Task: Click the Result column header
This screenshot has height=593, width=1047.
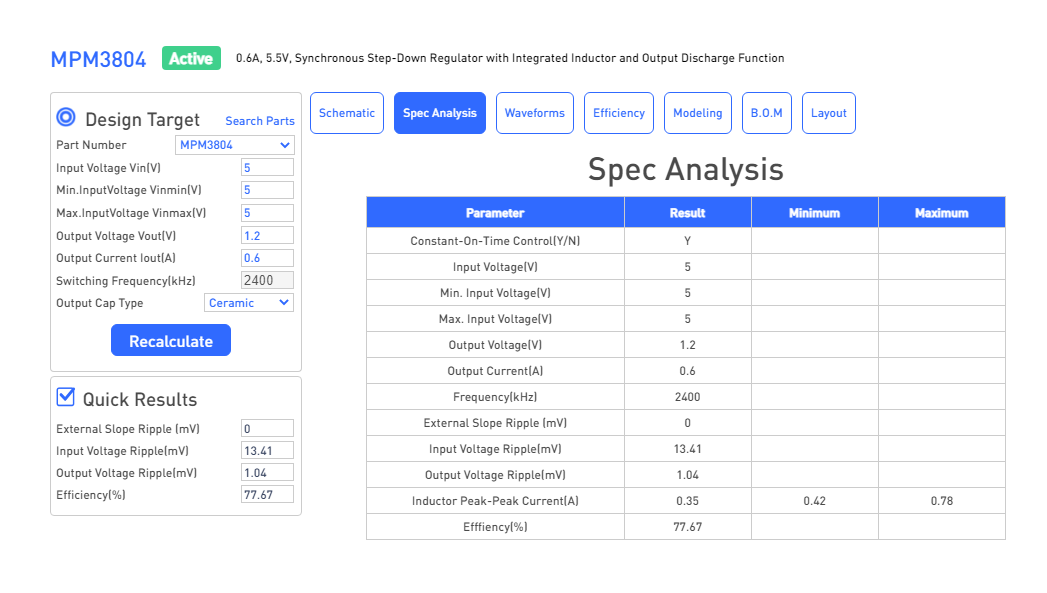Action: tap(688, 212)
